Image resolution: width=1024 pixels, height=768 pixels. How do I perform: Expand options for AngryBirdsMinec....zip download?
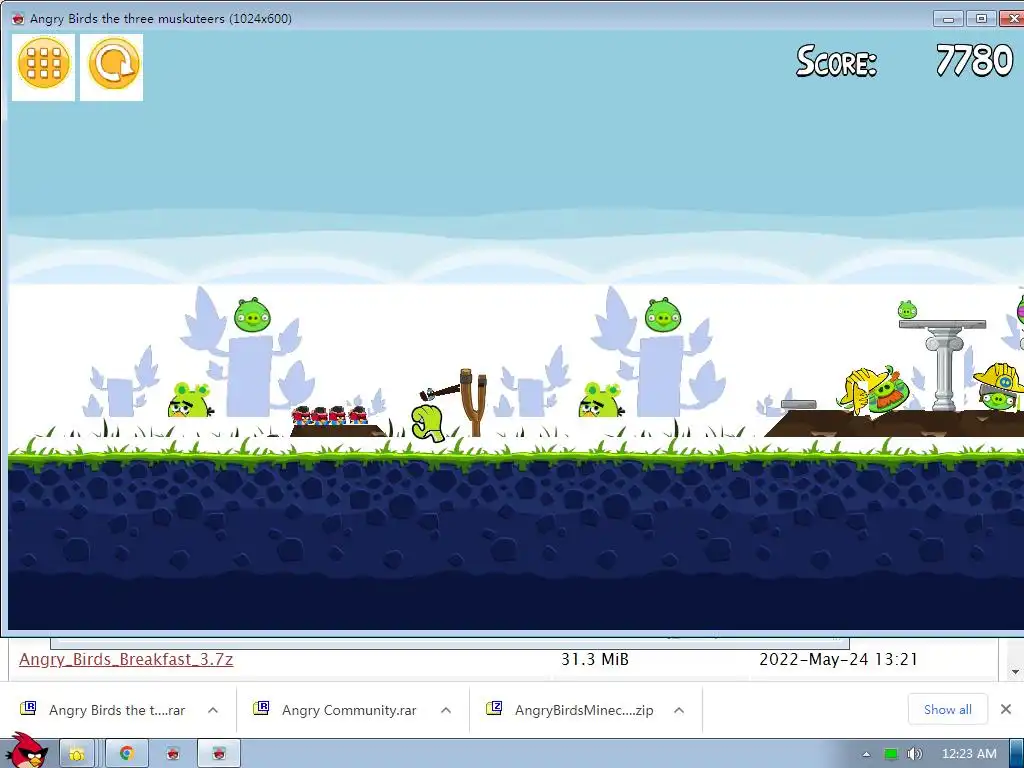(679, 710)
